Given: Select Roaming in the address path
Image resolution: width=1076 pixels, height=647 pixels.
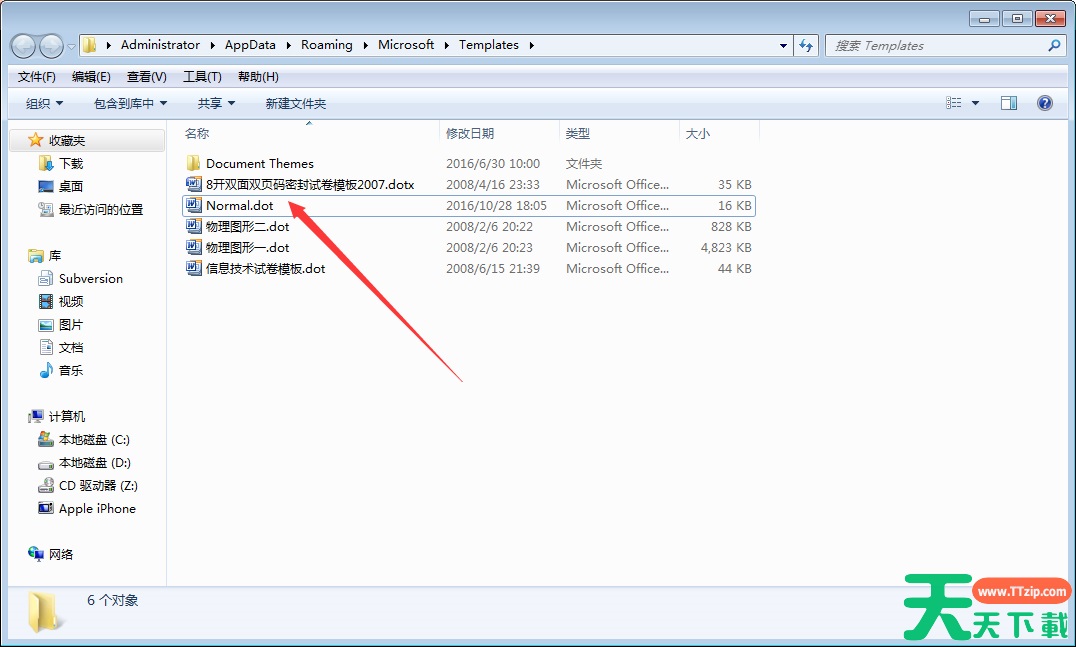Looking at the screenshot, I should [x=327, y=45].
